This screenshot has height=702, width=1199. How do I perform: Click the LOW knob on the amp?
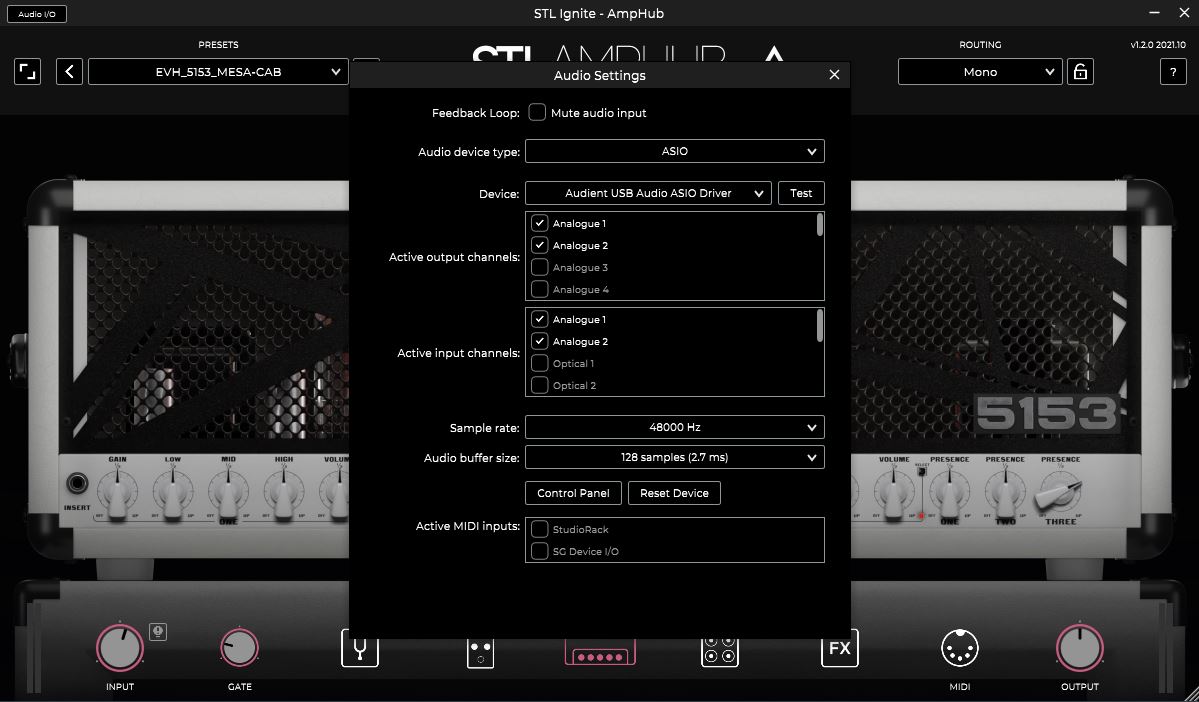coord(173,492)
